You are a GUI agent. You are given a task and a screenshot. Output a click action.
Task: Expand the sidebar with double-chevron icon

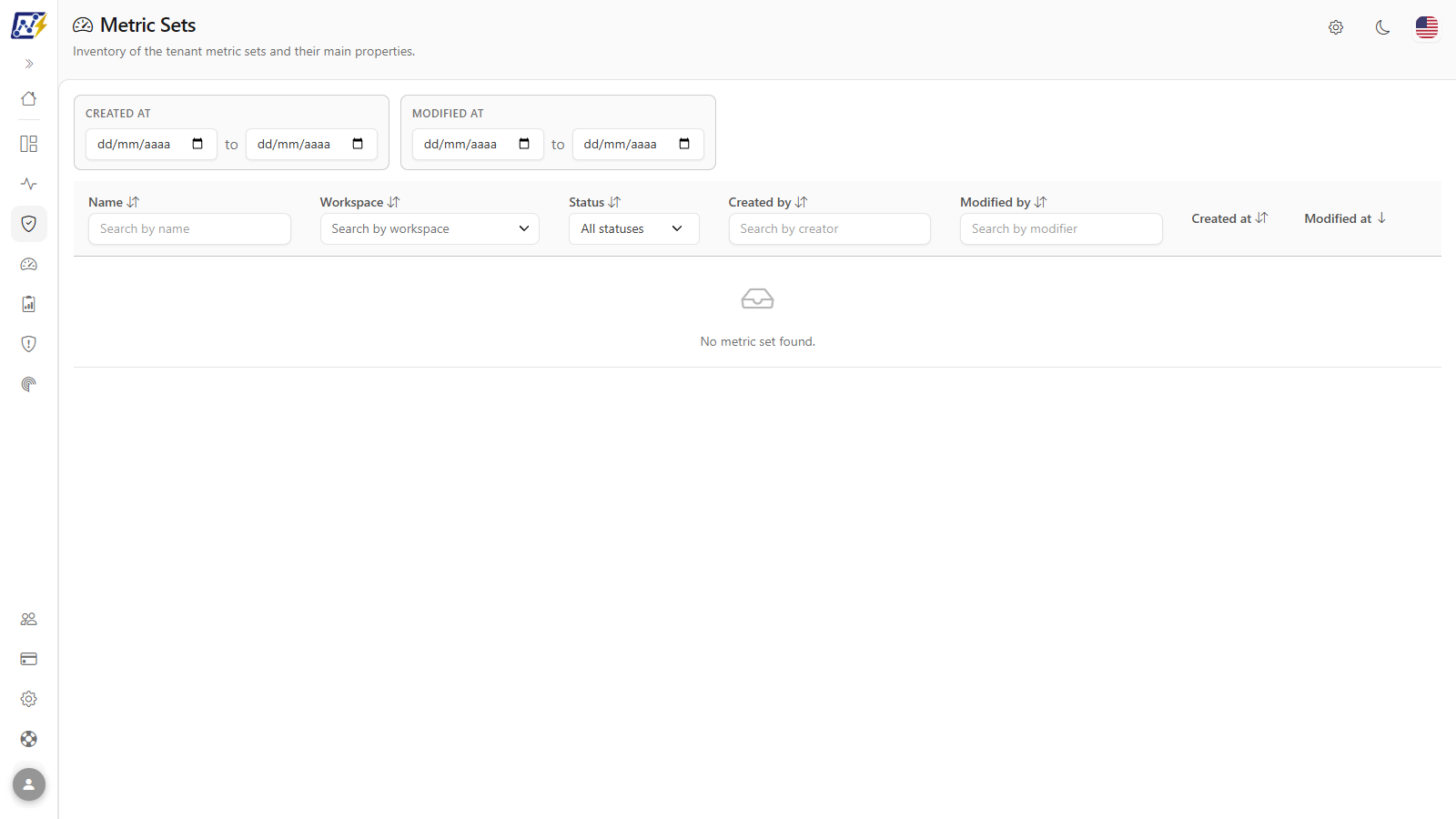pyautogui.click(x=29, y=64)
